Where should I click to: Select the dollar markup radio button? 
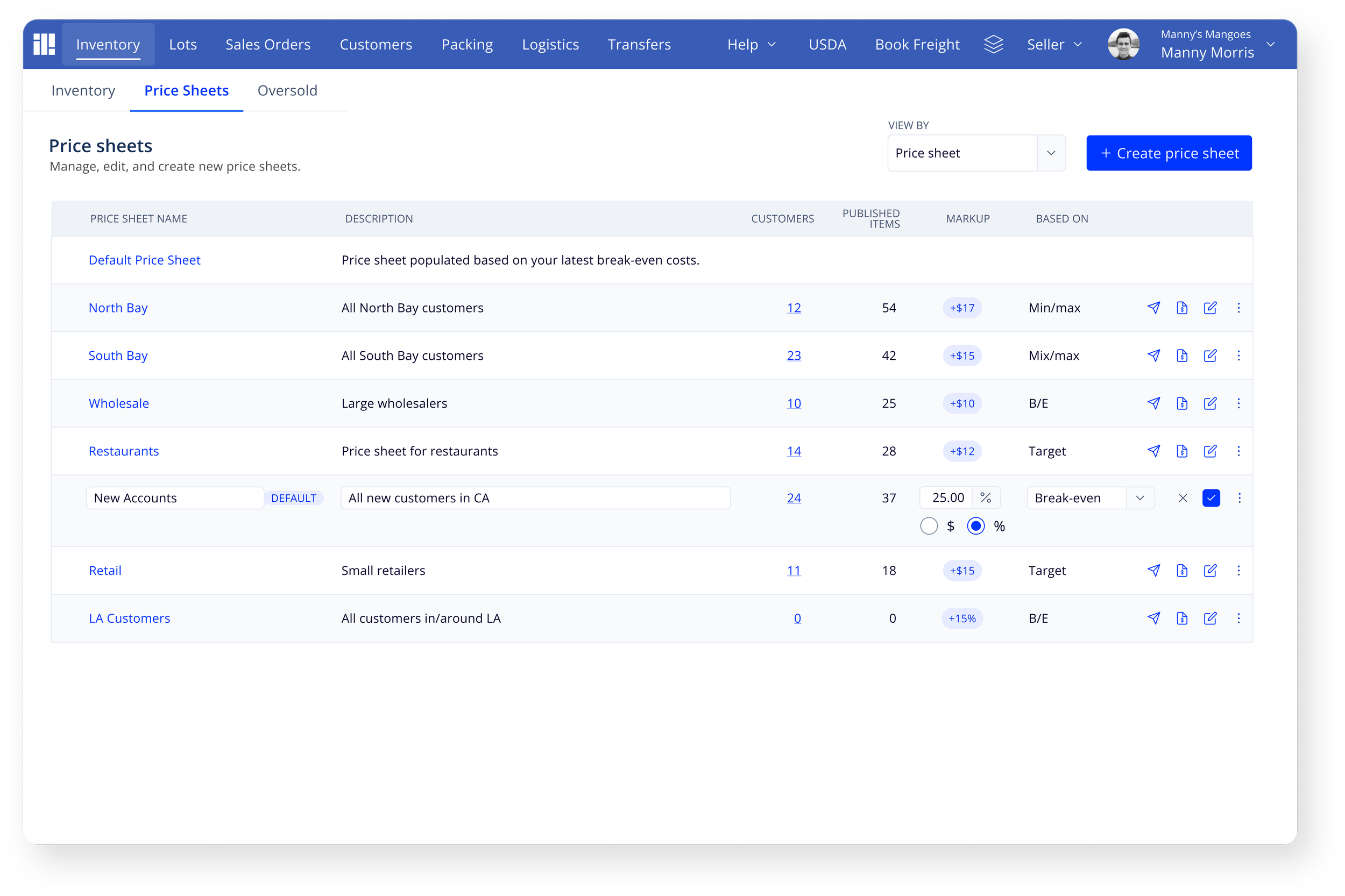point(929,526)
